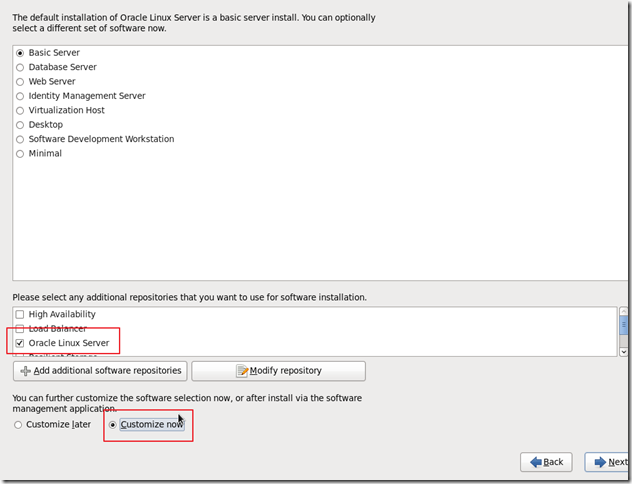Screen dimensions: 632x484
Task: Select the Customize now radio button
Action: pyautogui.click(x=112, y=425)
